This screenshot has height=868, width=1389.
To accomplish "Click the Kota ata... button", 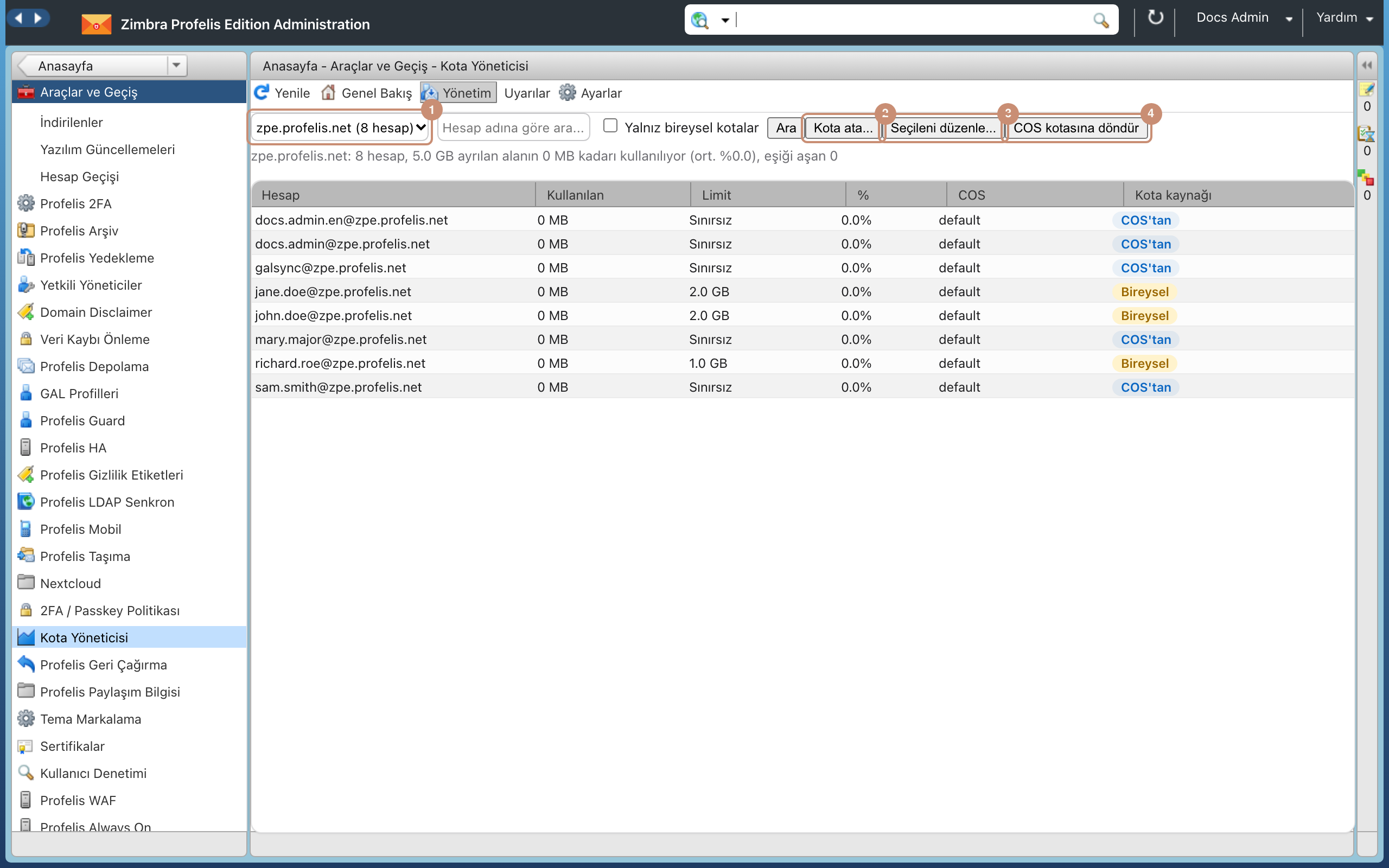I will [x=843, y=127].
